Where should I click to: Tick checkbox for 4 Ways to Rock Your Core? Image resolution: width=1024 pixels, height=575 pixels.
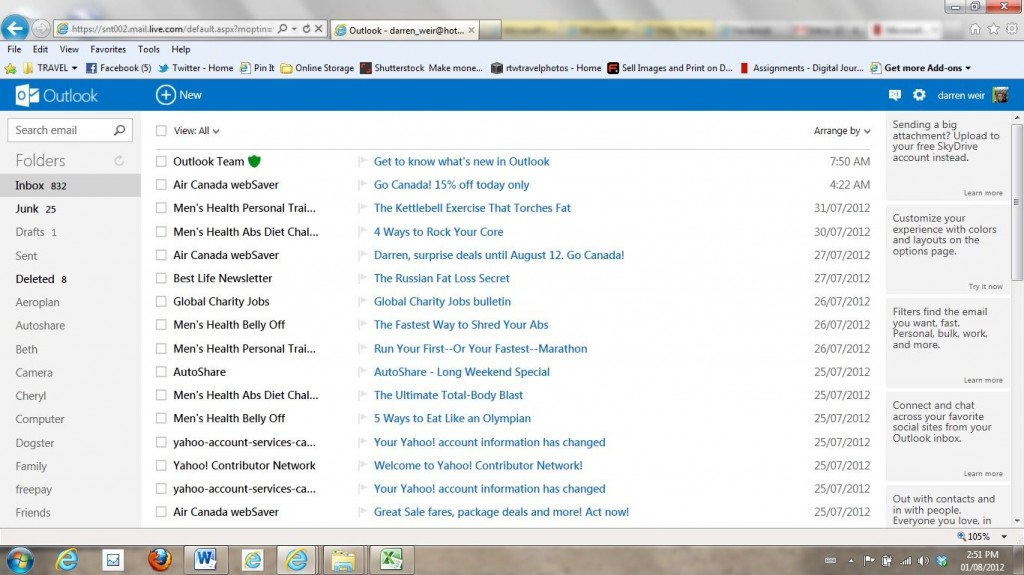click(161, 231)
